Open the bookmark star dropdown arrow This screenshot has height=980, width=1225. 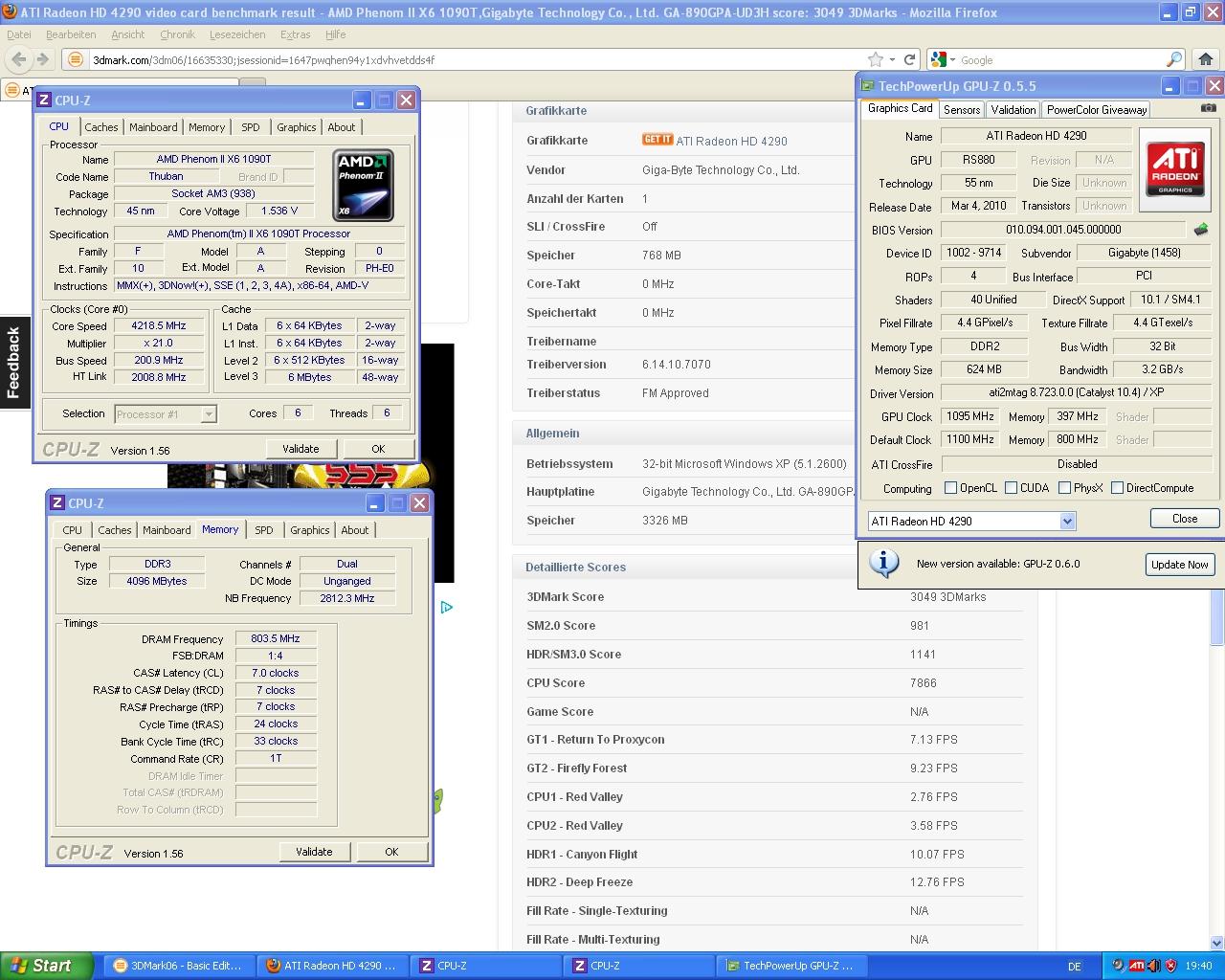coord(892,59)
